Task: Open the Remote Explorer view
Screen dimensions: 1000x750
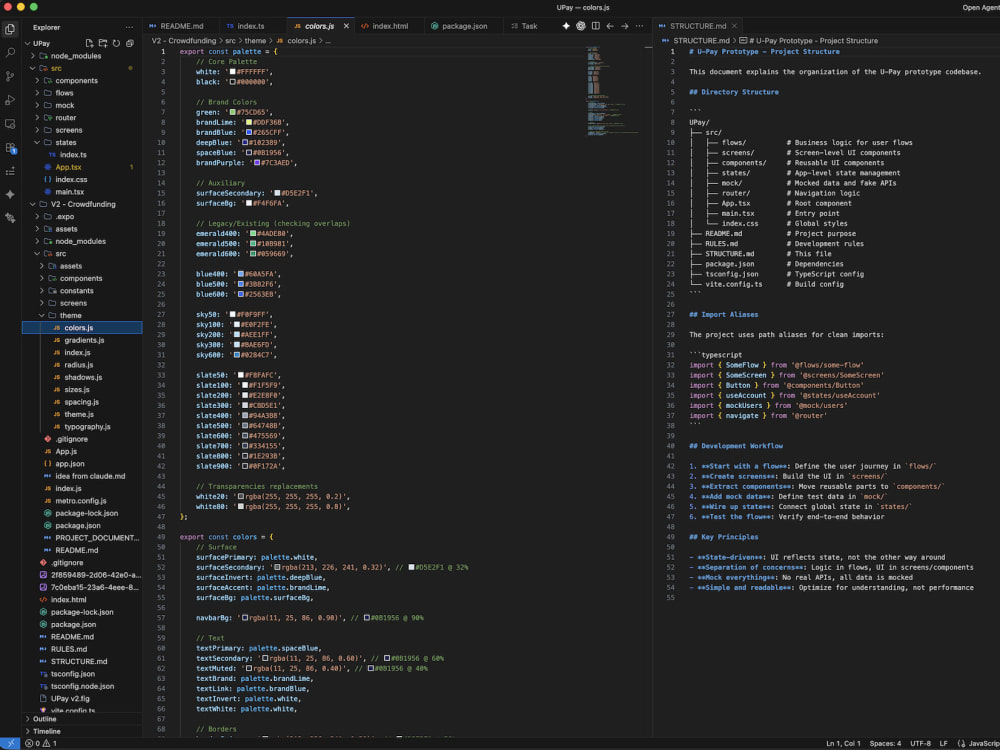Action: point(10,124)
